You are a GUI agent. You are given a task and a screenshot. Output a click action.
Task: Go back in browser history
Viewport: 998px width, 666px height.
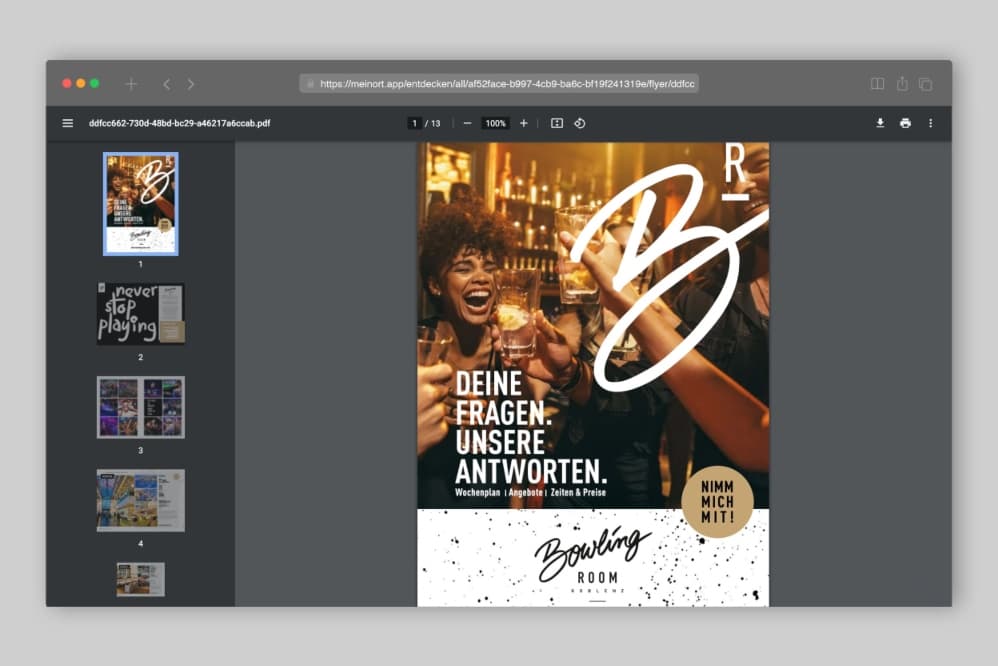(x=167, y=84)
